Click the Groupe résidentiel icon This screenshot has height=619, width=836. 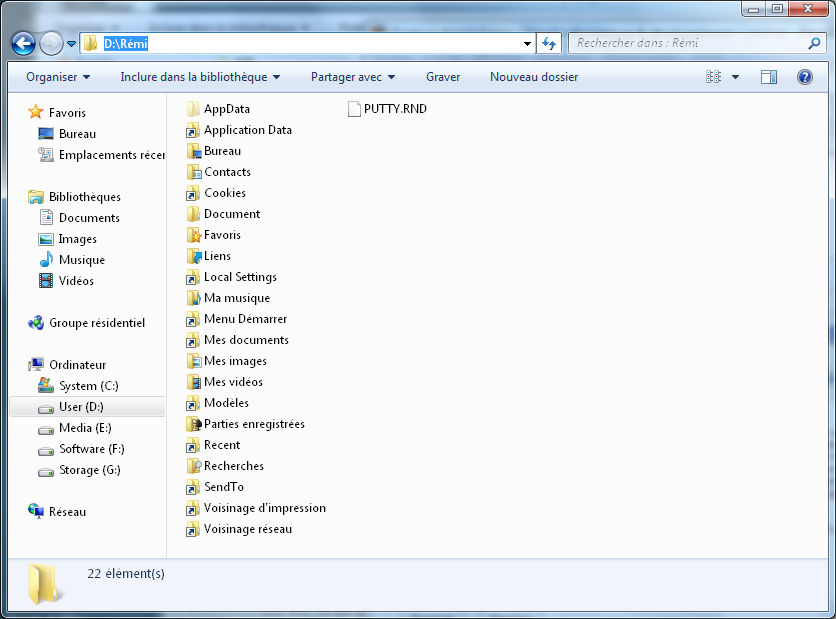[x=36, y=323]
